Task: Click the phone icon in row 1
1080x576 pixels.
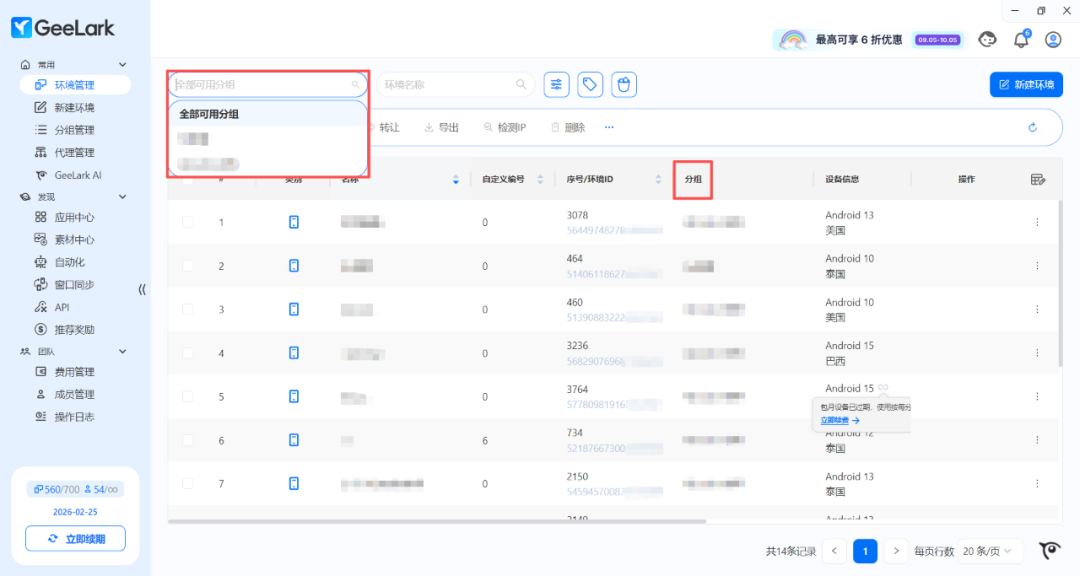Action: click(x=293, y=222)
